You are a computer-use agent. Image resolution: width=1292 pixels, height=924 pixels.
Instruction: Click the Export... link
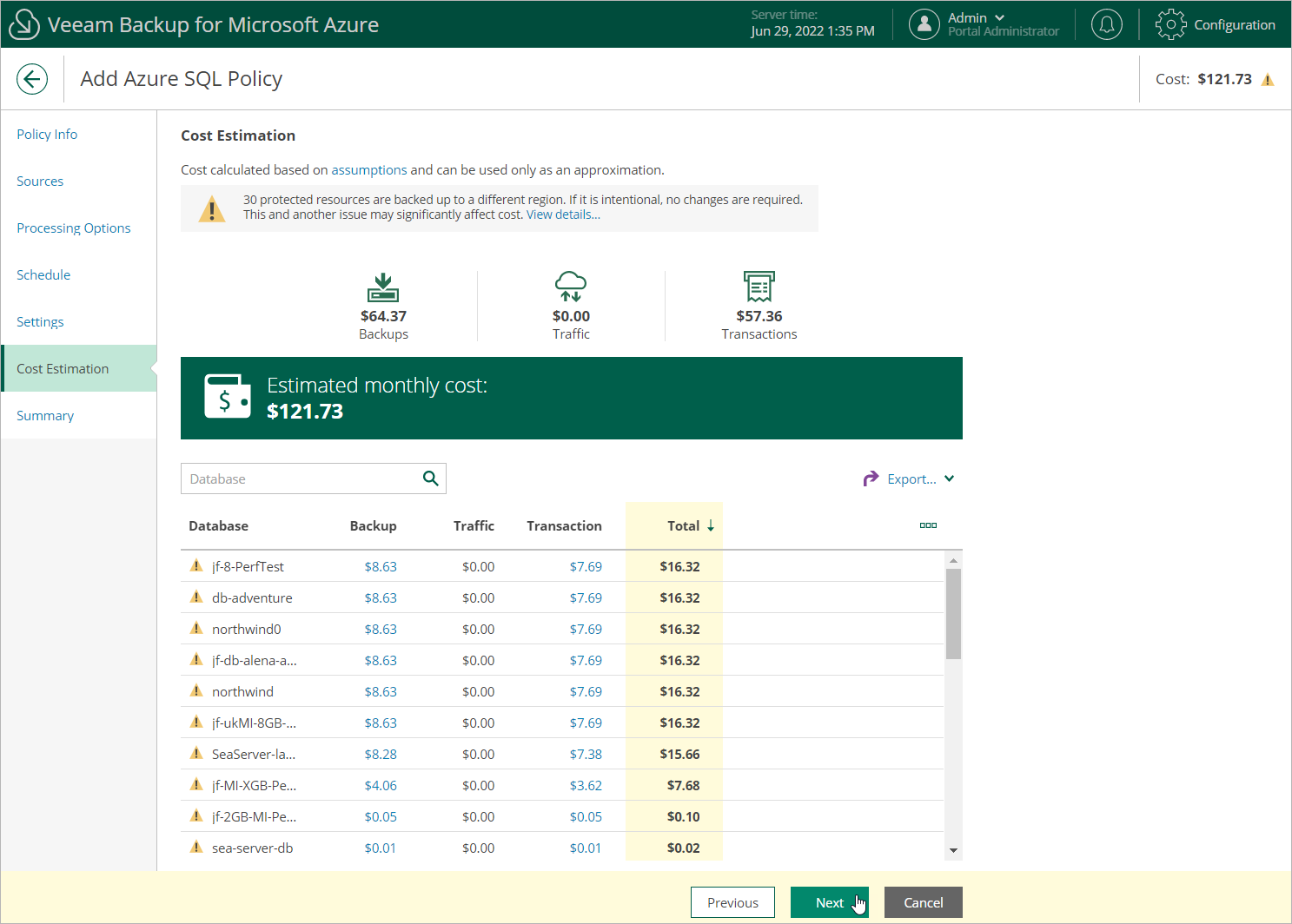pyautogui.click(x=911, y=478)
